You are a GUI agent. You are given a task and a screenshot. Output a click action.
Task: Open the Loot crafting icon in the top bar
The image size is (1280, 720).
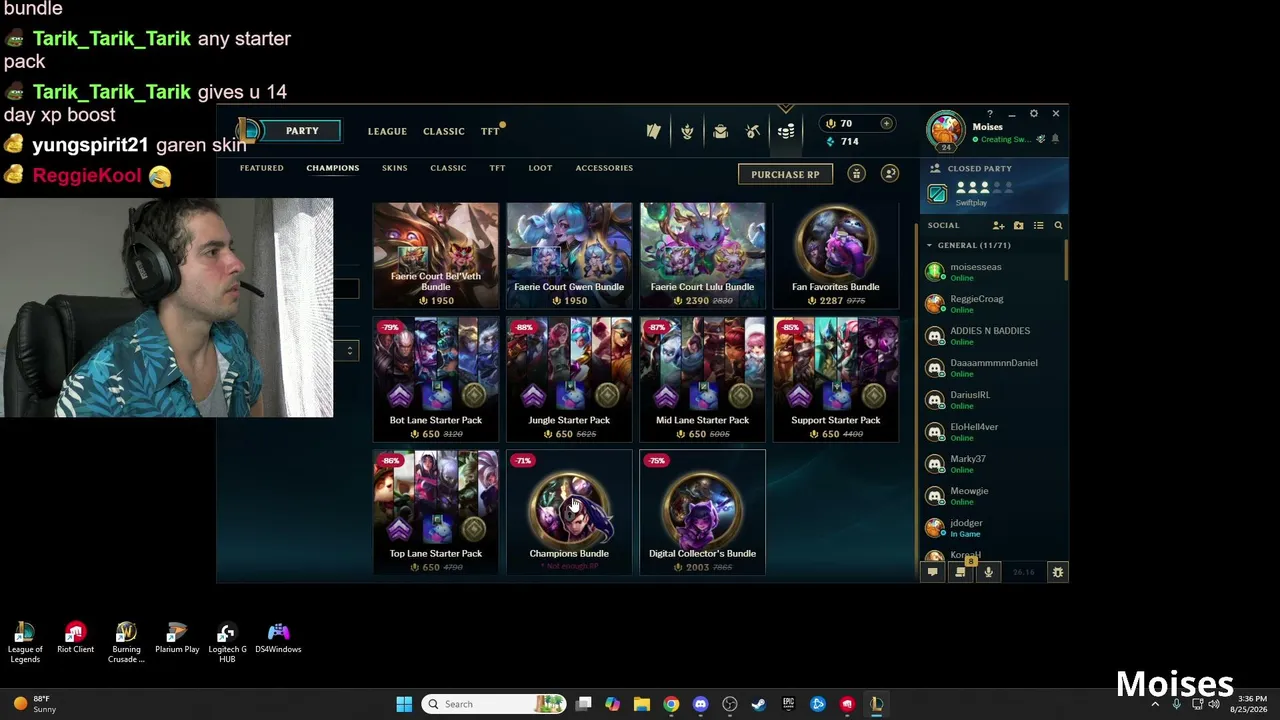[x=753, y=131]
